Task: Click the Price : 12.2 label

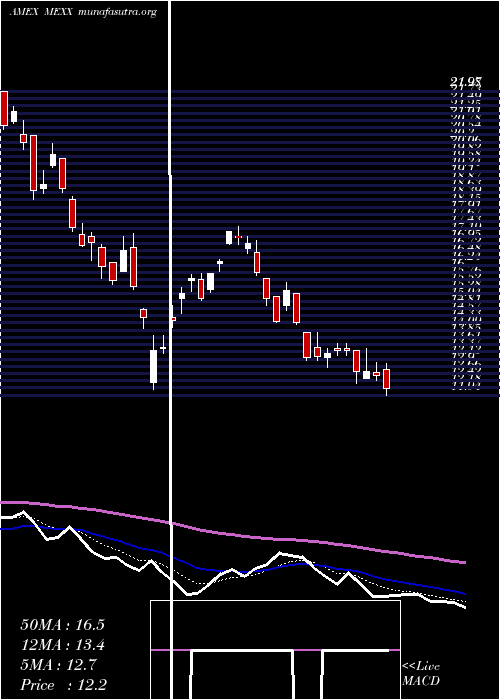Action: click(x=63, y=685)
